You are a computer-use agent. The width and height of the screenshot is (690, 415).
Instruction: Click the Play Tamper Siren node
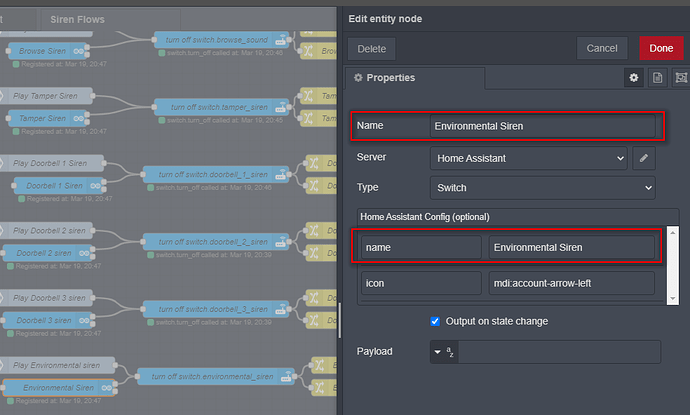(50, 95)
